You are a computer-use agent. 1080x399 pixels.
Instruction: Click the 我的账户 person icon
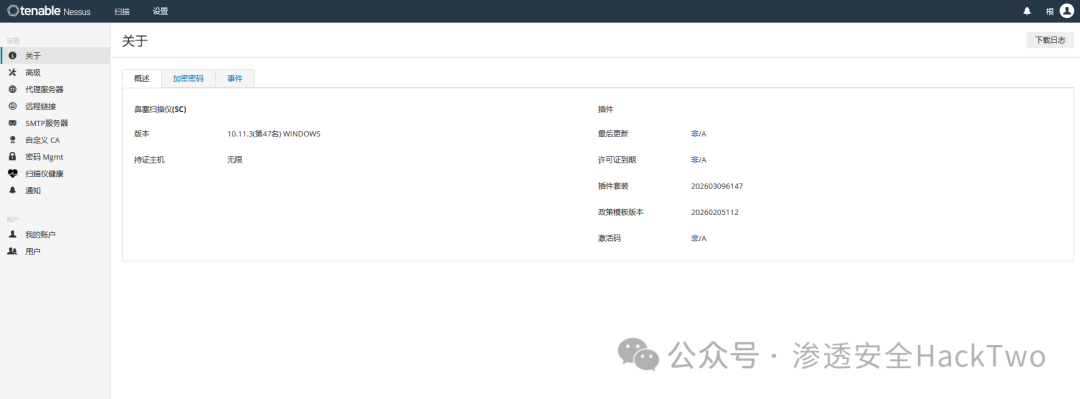(12, 234)
